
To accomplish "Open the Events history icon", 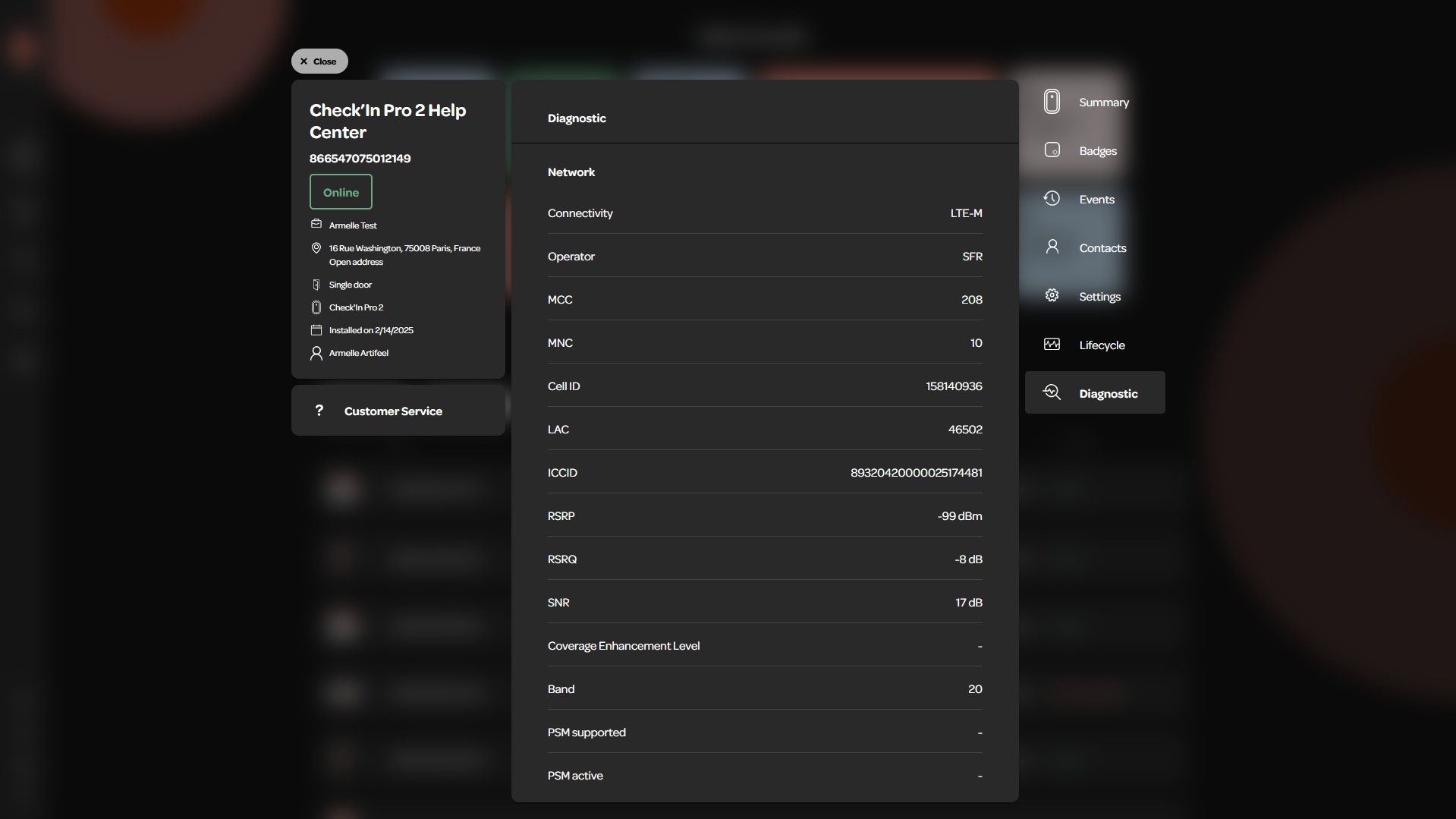I will pos(1052,199).
